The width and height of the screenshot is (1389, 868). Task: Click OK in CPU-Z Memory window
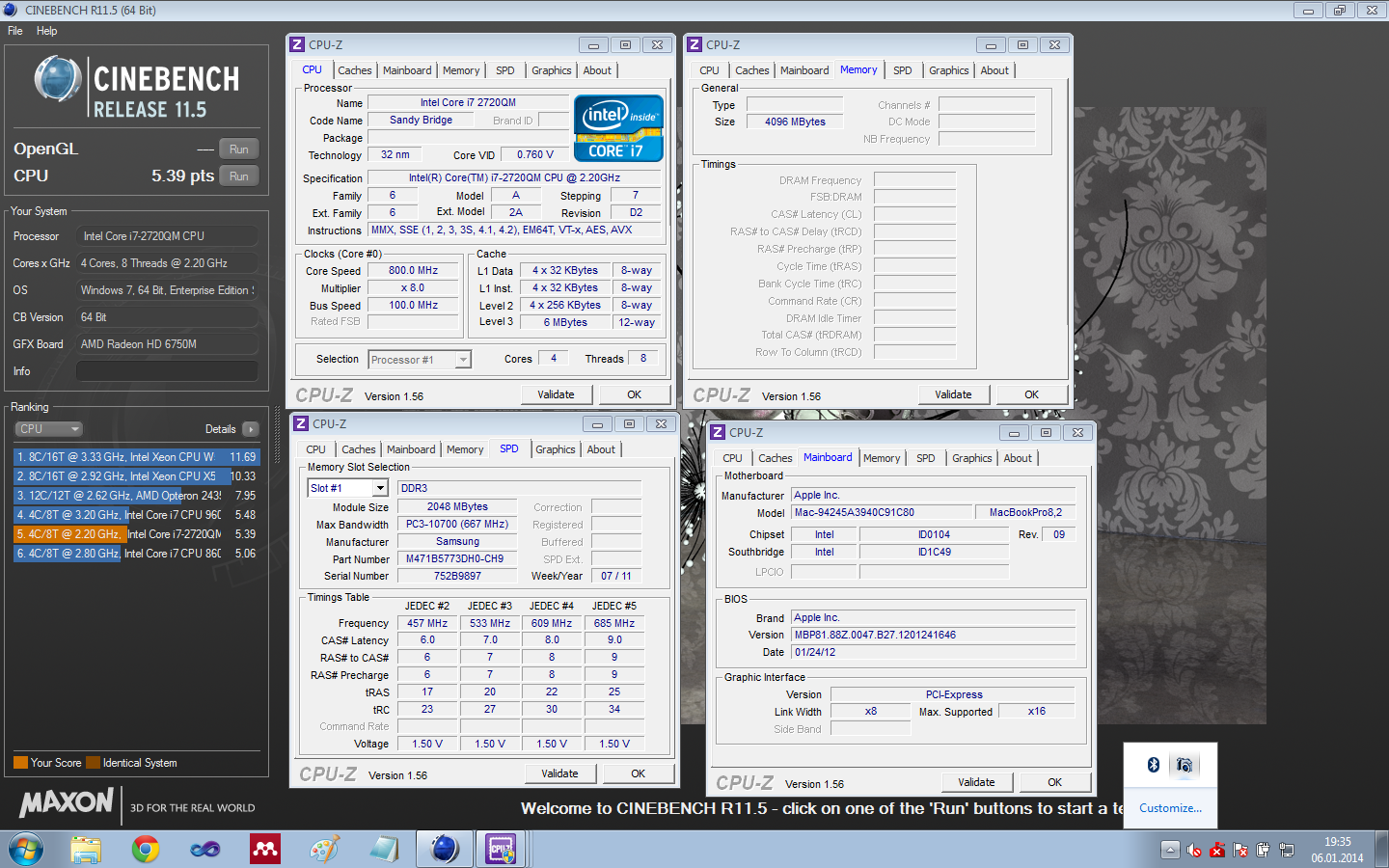1032,394
